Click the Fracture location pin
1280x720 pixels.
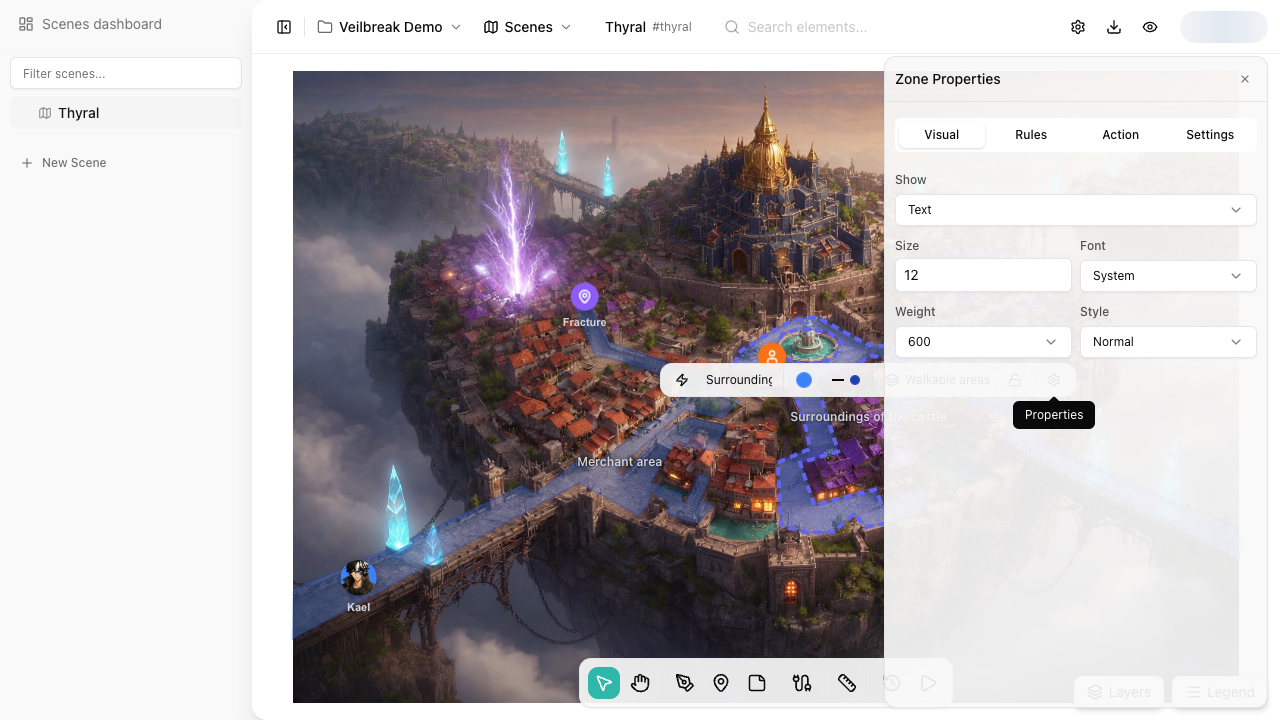click(x=585, y=297)
